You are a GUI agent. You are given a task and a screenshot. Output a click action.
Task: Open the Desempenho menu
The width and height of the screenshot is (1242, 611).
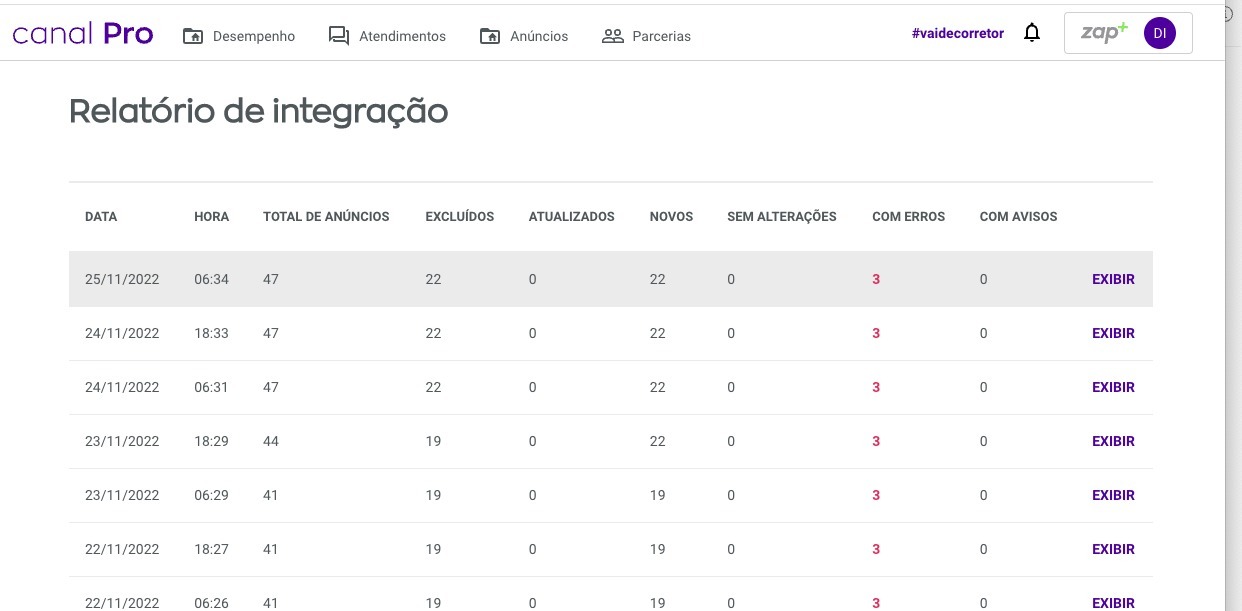click(254, 36)
